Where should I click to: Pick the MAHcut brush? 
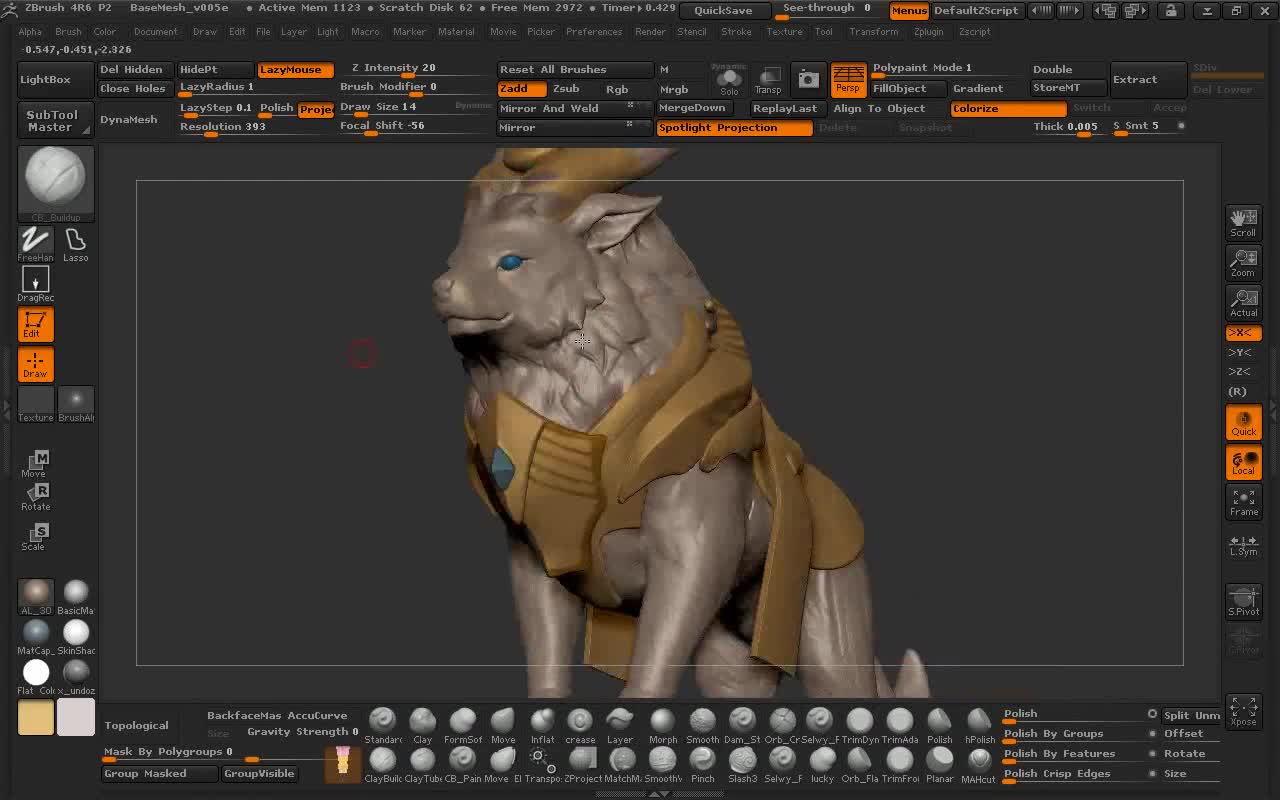point(980,765)
